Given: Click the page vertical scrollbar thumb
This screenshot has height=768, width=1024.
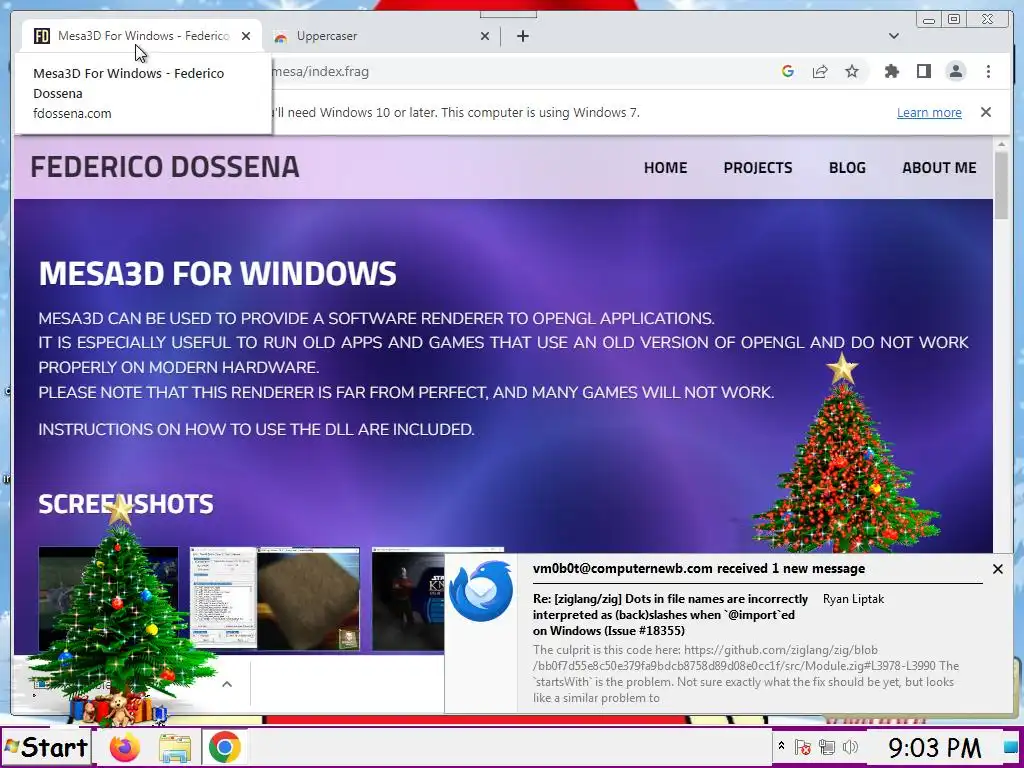Looking at the screenshot, I should point(1001,186).
